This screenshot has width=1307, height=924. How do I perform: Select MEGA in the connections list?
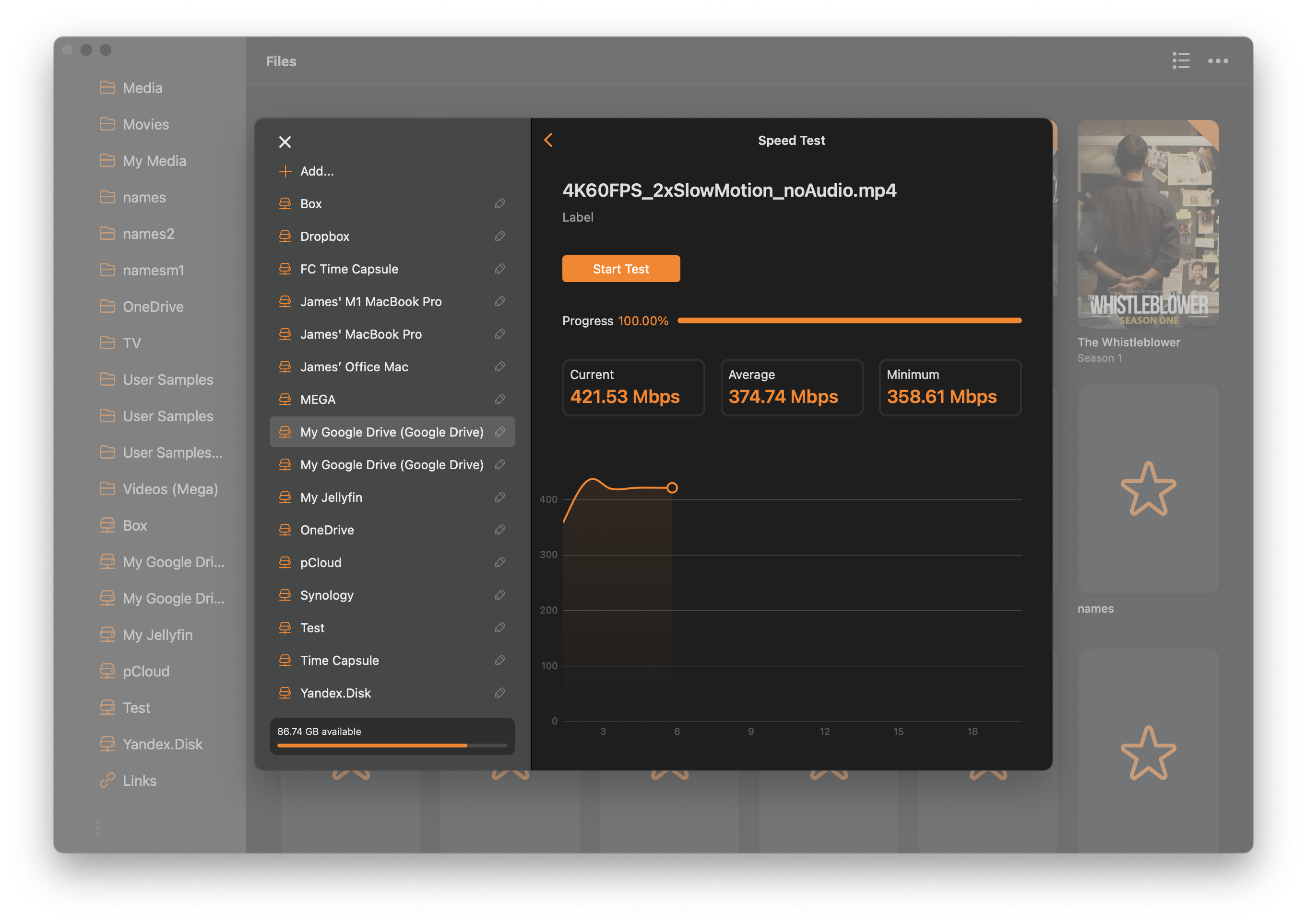318,400
